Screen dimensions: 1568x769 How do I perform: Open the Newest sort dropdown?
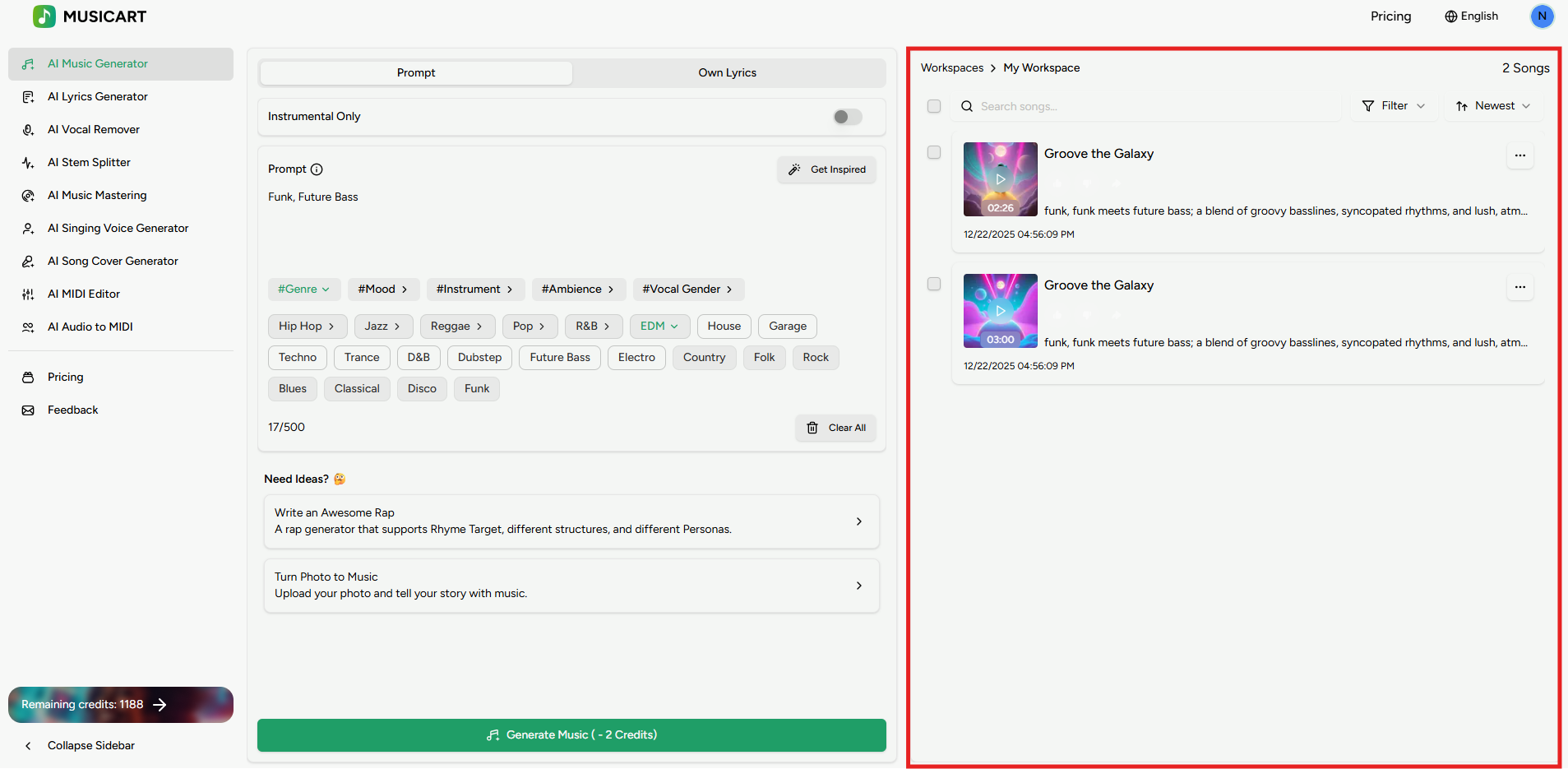tap(1493, 106)
